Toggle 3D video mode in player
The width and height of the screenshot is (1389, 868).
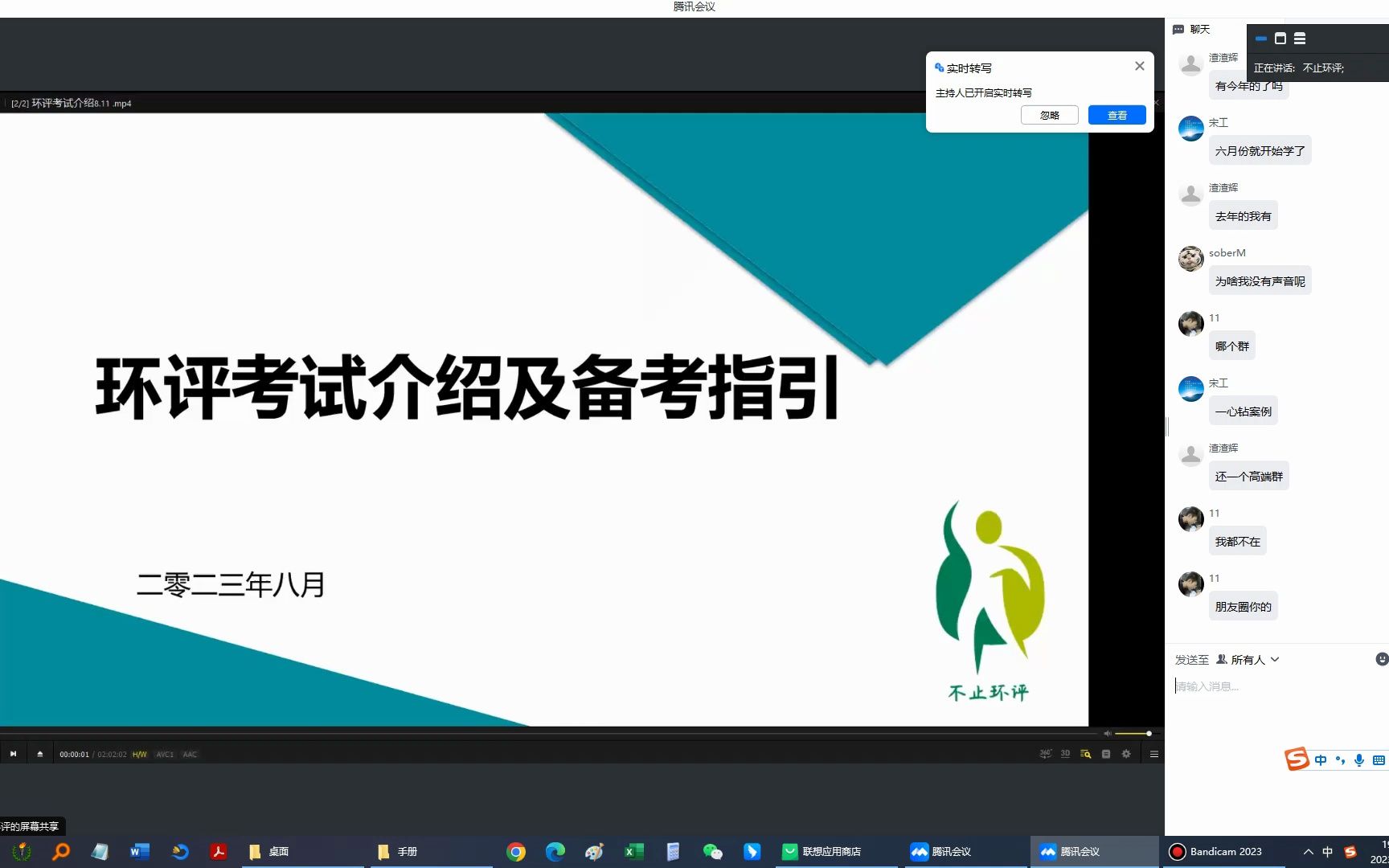click(x=1065, y=754)
